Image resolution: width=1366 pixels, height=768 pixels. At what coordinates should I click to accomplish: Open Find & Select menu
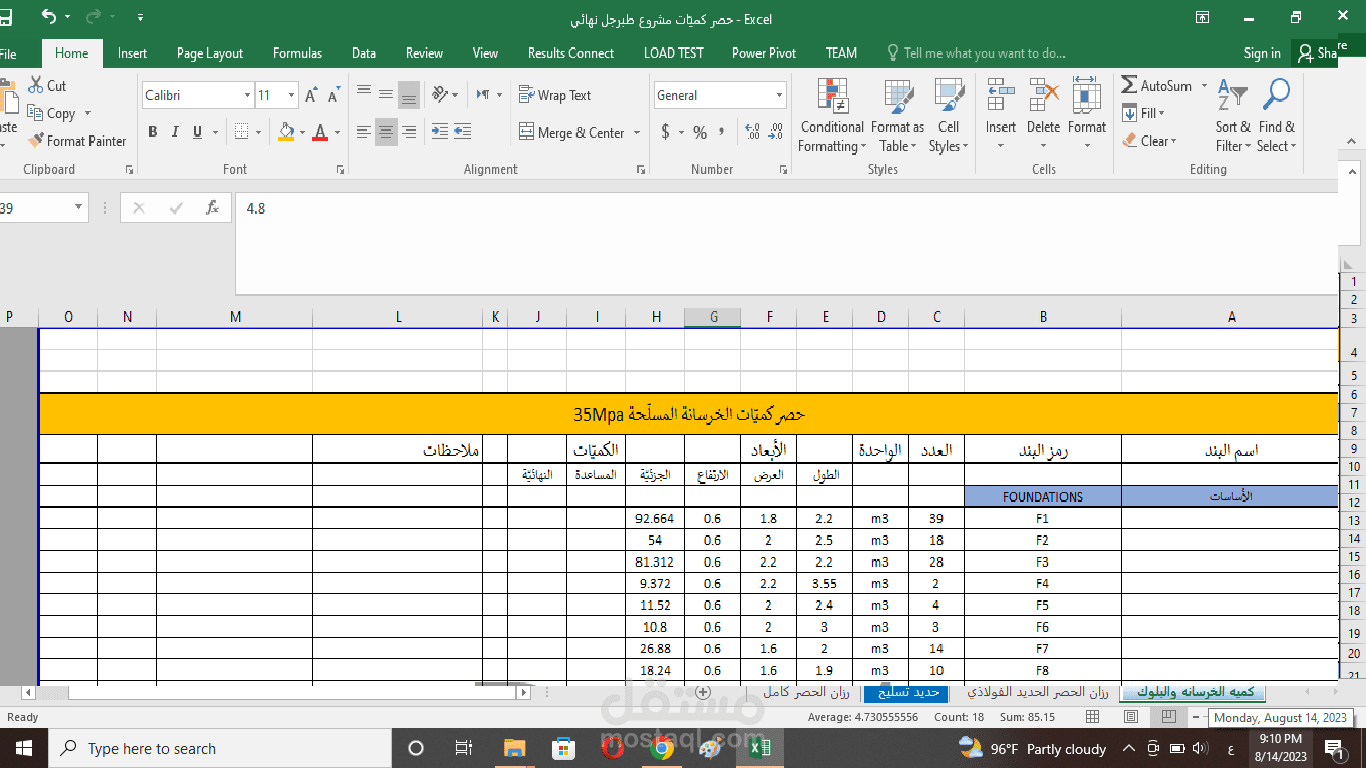pyautogui.click(x=1276, y=117)
